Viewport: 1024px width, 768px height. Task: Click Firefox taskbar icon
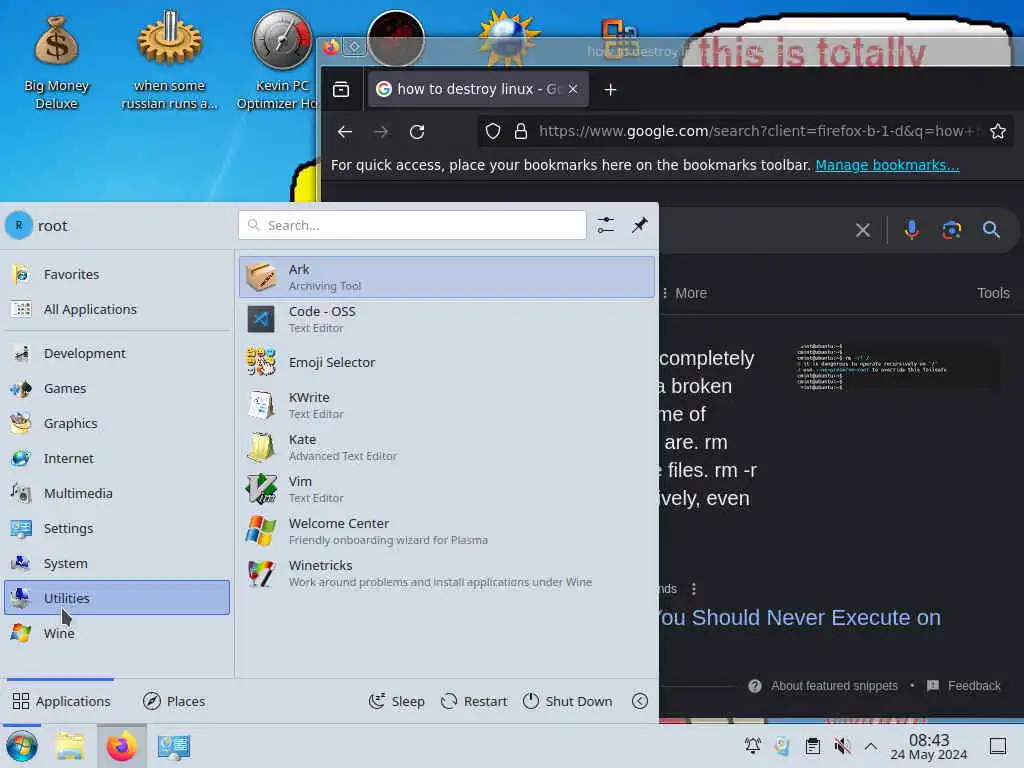pos(121,746)
